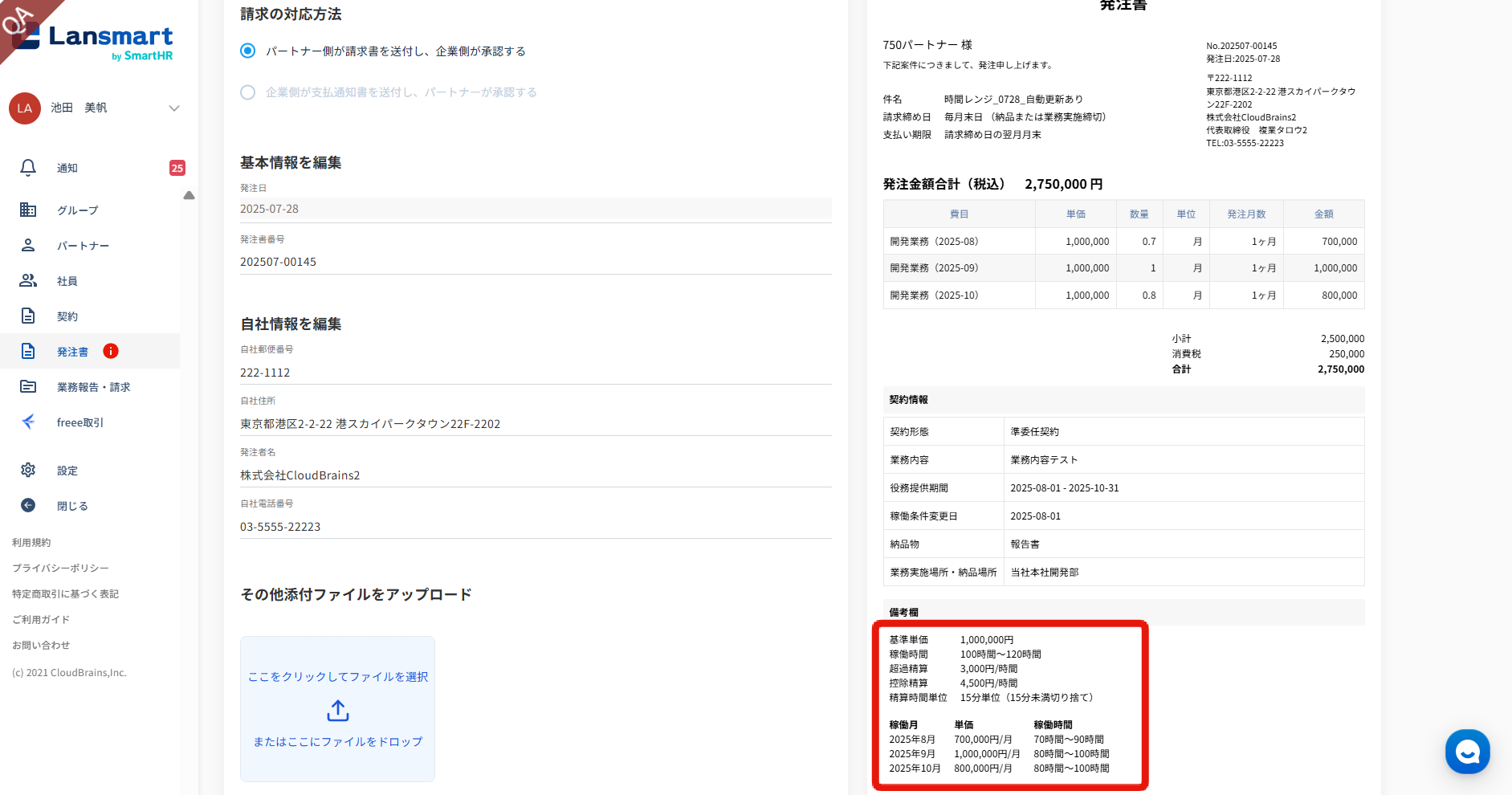Click the 750パートナー 様 recipient text

point(927,45)
